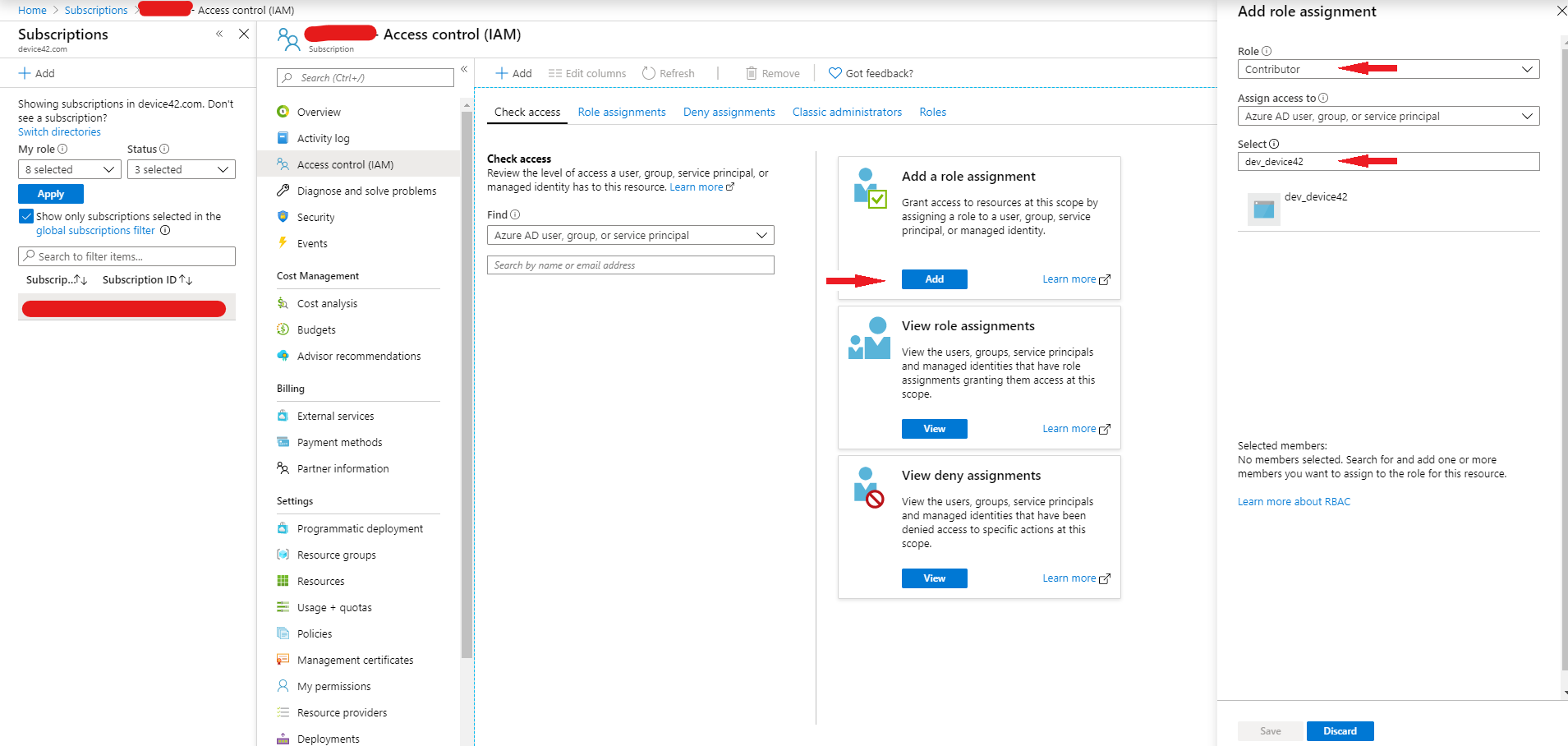1568x746 pixels.
Task: Open the Assign access to dropdown
Action: tap(1388, 117)
